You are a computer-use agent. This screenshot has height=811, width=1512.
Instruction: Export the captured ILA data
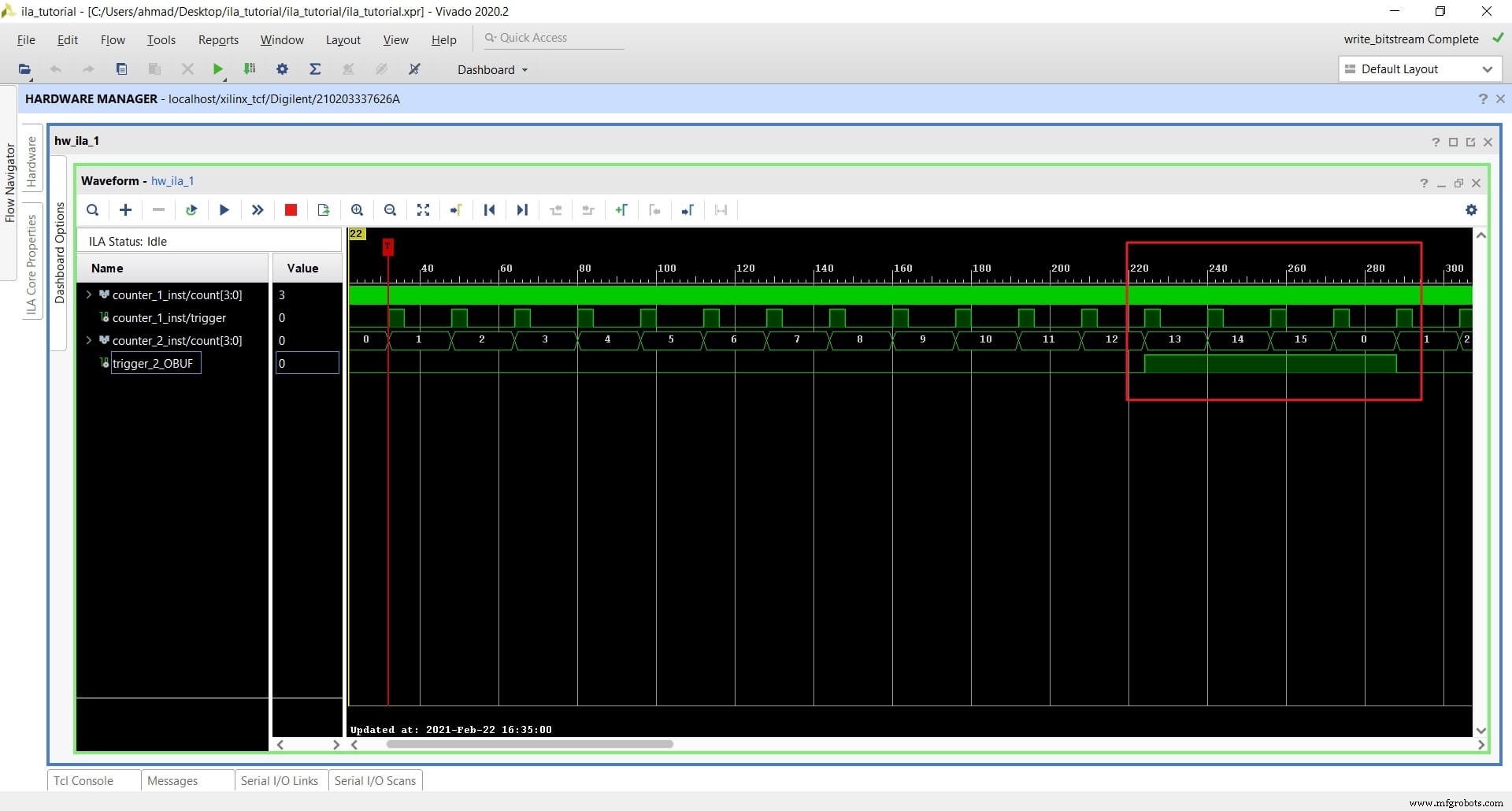[323, 210]
